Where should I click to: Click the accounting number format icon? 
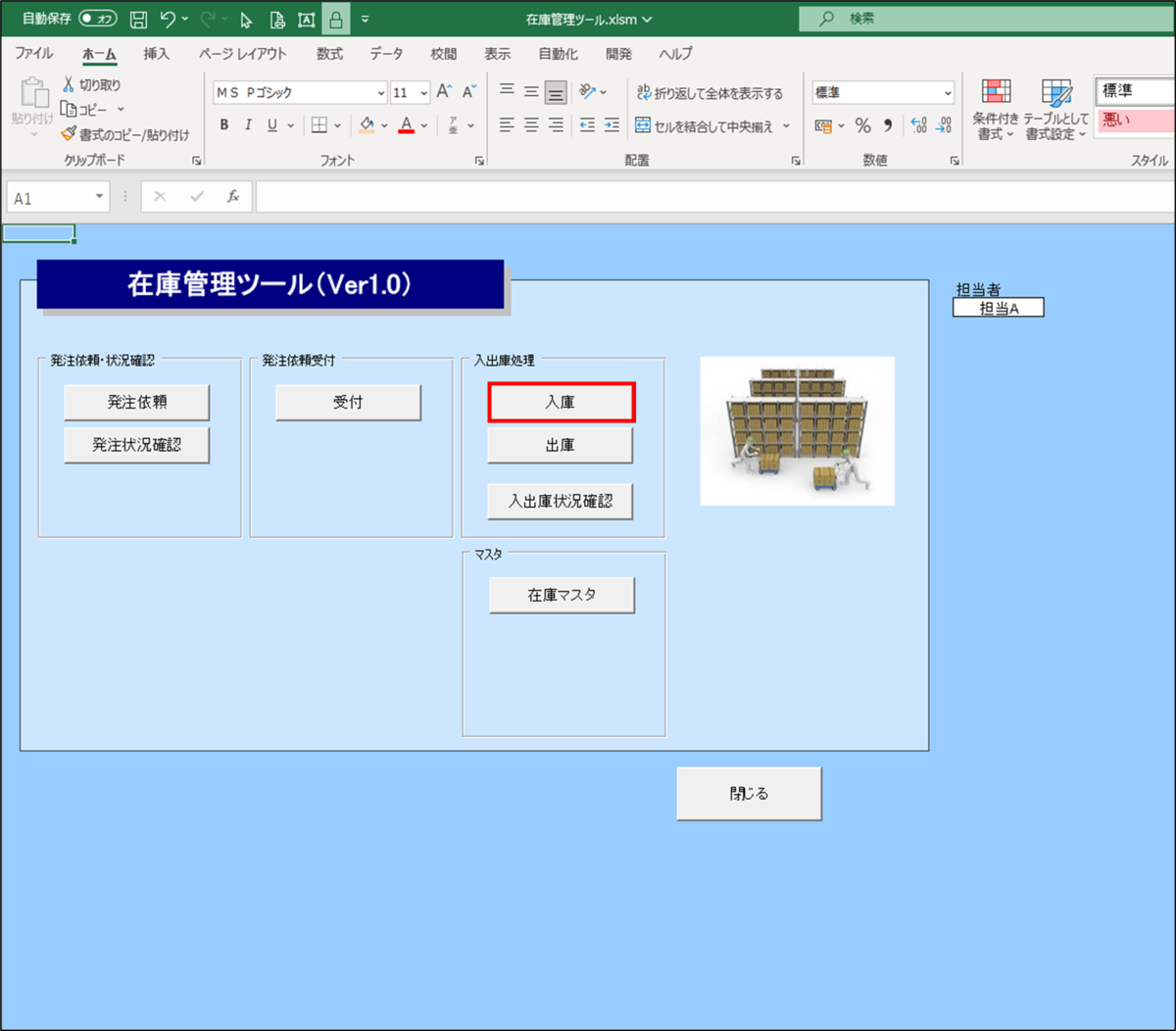[824, 125]
